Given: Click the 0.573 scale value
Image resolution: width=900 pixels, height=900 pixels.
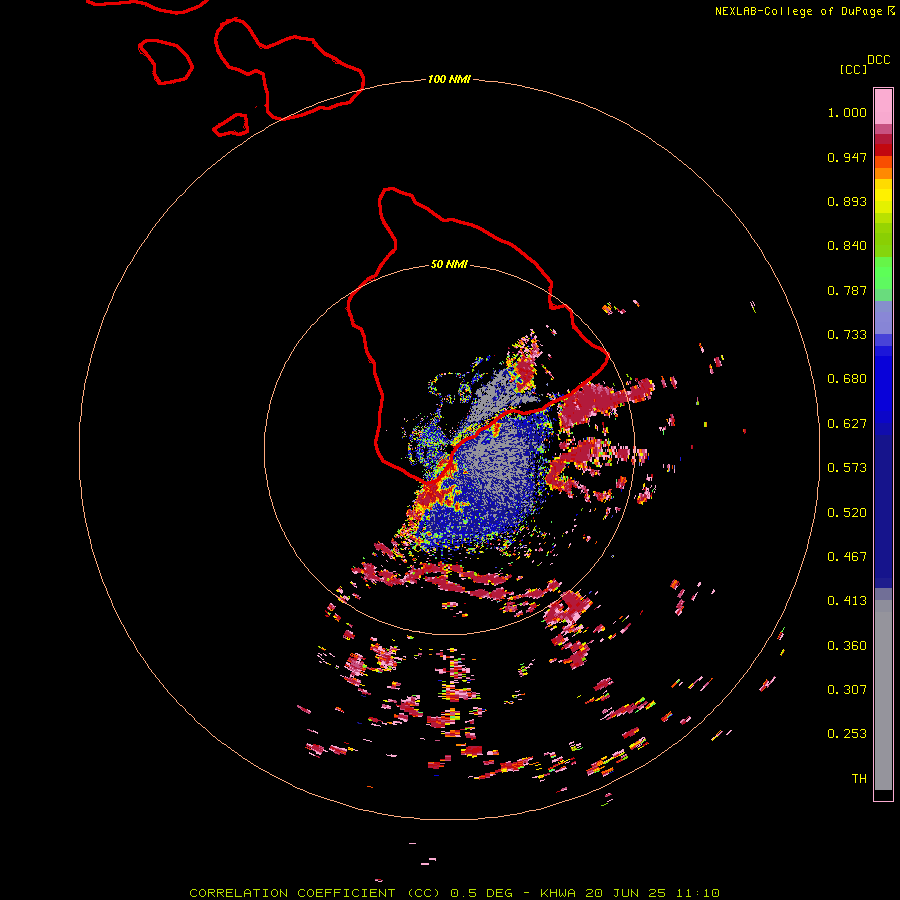Looking at the screenshot, I should pyautogui.click(x=847, y=468).
